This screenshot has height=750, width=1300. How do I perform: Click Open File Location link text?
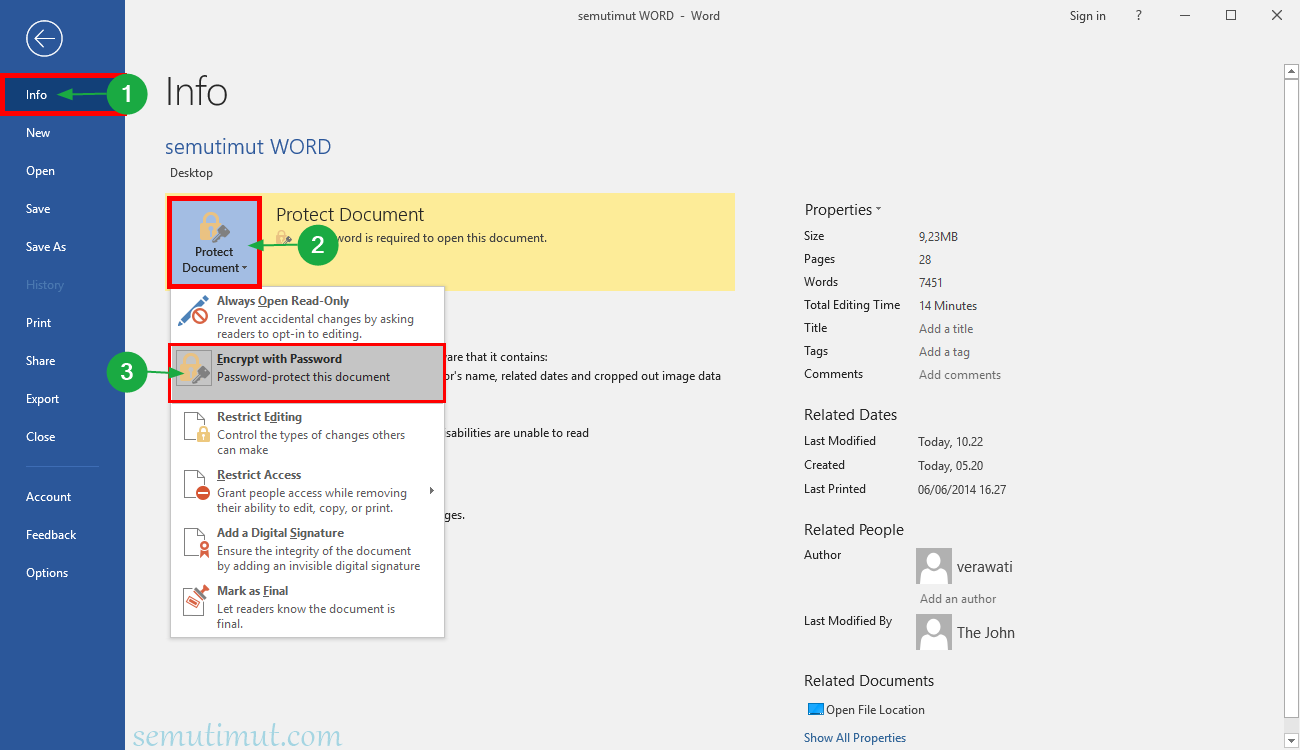pyautogui.click(x=875, y=710)
